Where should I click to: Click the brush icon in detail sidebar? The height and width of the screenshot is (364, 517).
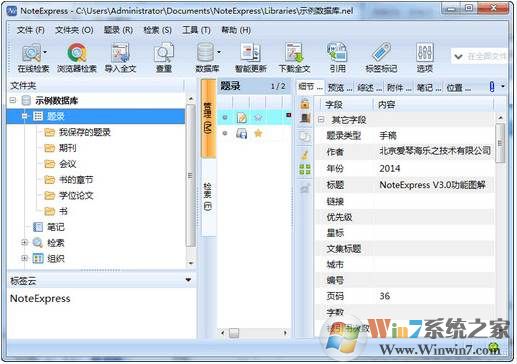click(305, 155)
